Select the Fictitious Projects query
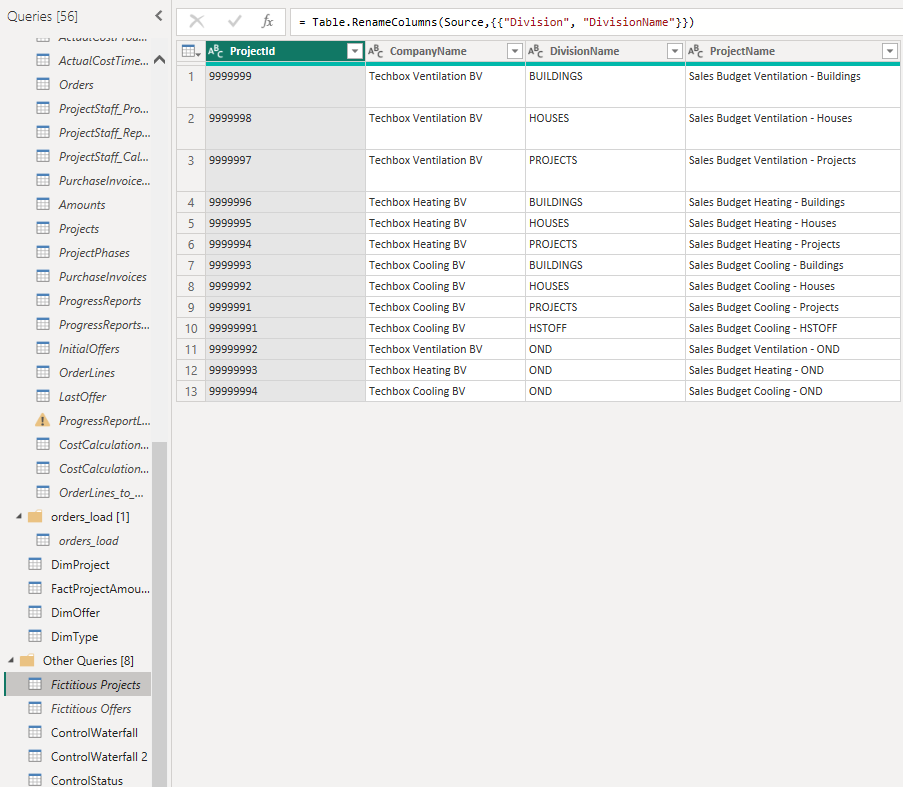903x787 pixels. [95, 685]
